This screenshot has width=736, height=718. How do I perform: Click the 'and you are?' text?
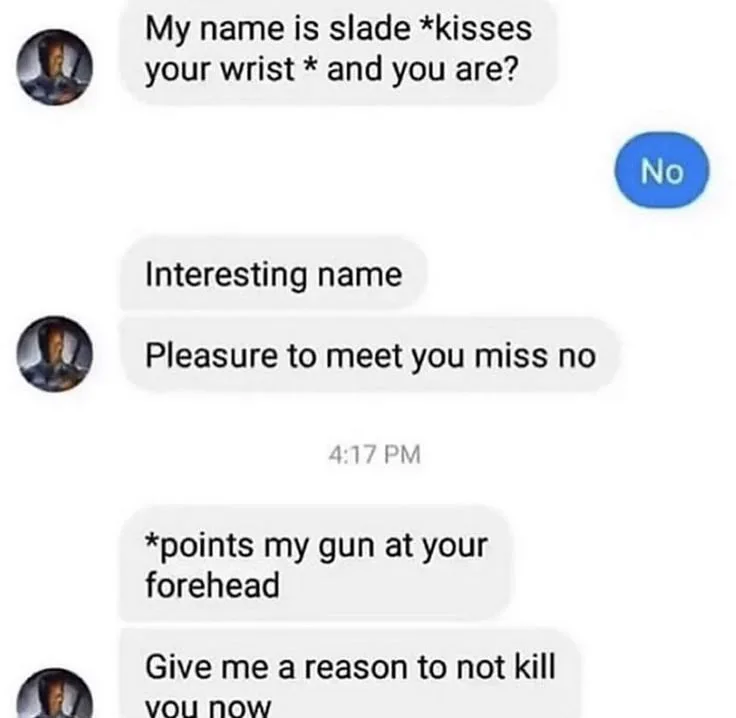pos(423,70)
